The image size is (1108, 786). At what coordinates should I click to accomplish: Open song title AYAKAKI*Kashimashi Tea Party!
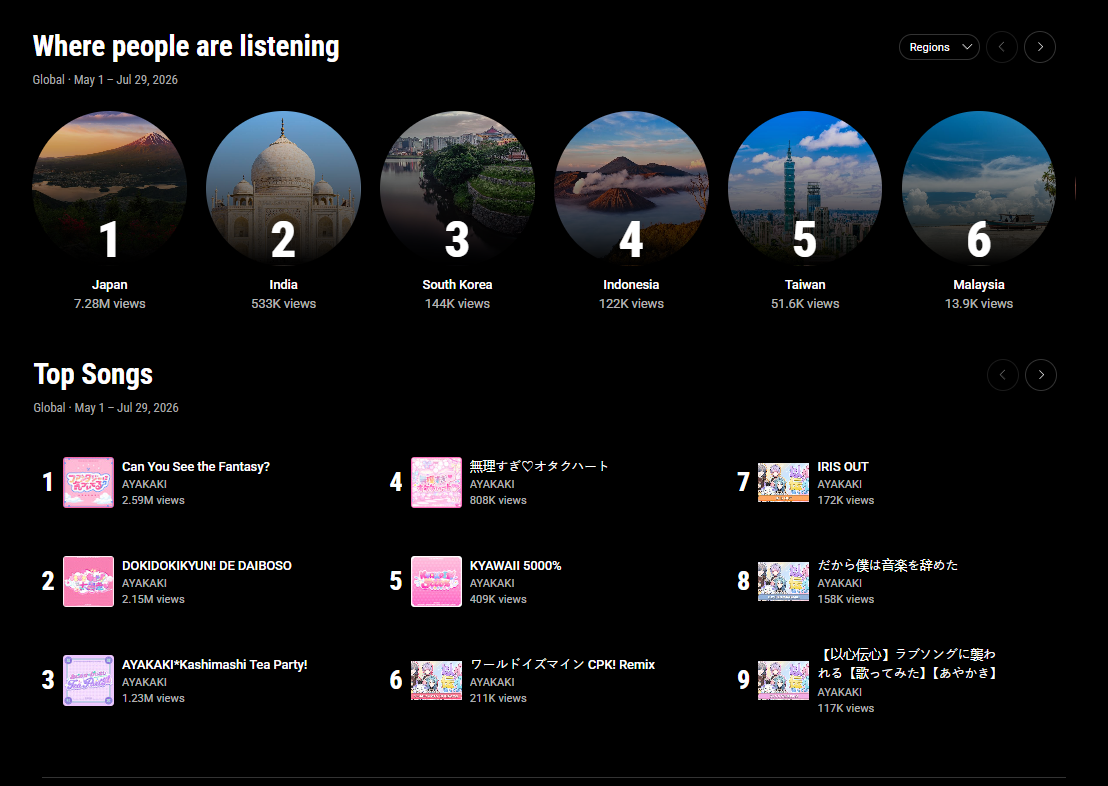214,664
